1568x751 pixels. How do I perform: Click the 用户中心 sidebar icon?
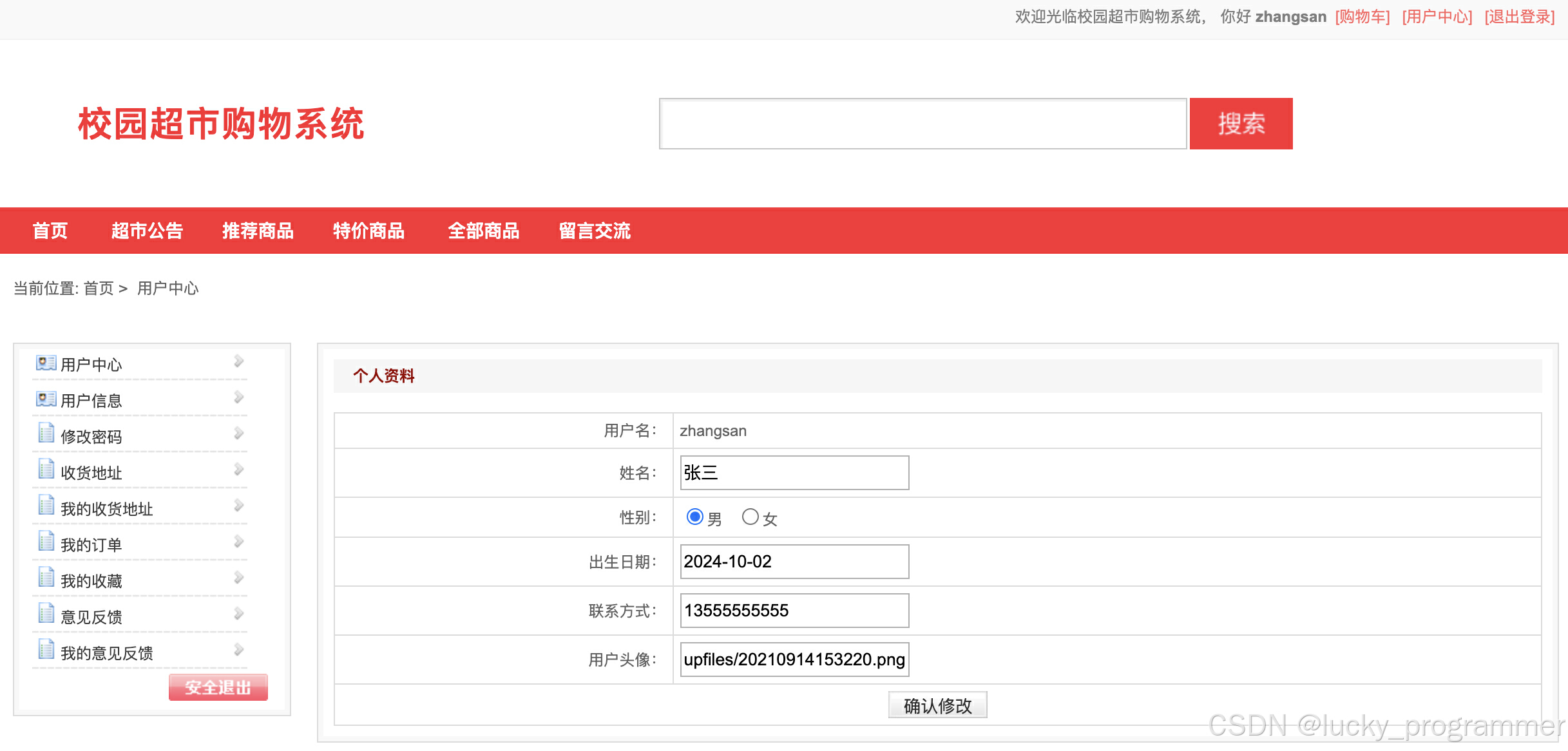(x=46, y=363)
